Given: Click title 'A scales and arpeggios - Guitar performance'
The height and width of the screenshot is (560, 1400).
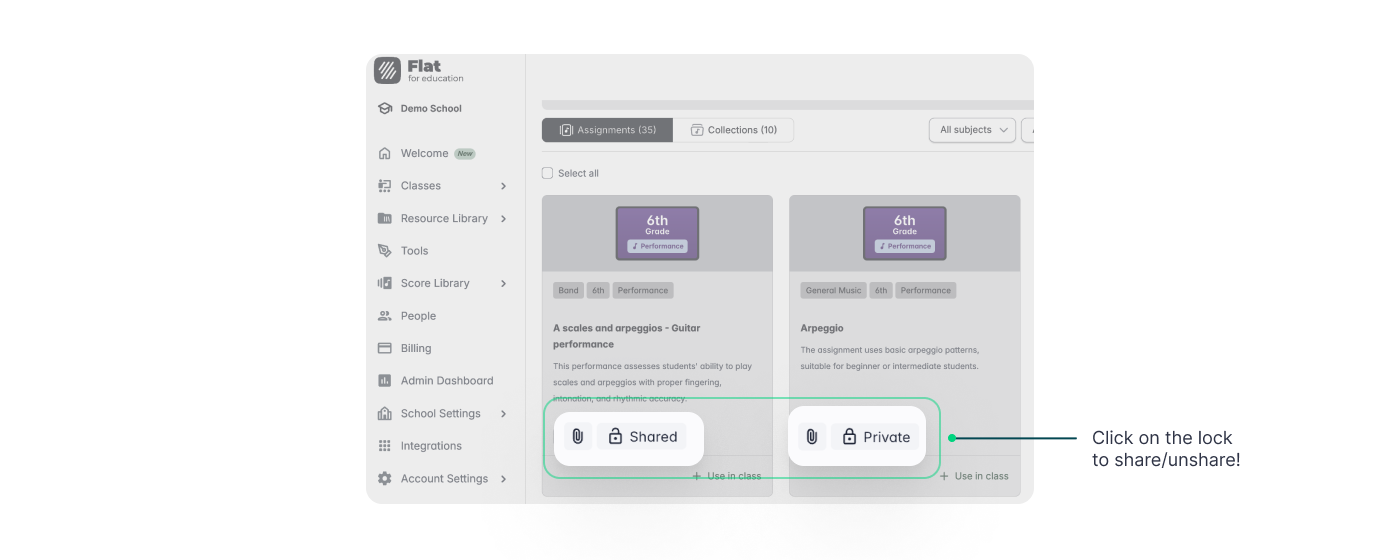Looking at the screenshot, I should point(627,336).
